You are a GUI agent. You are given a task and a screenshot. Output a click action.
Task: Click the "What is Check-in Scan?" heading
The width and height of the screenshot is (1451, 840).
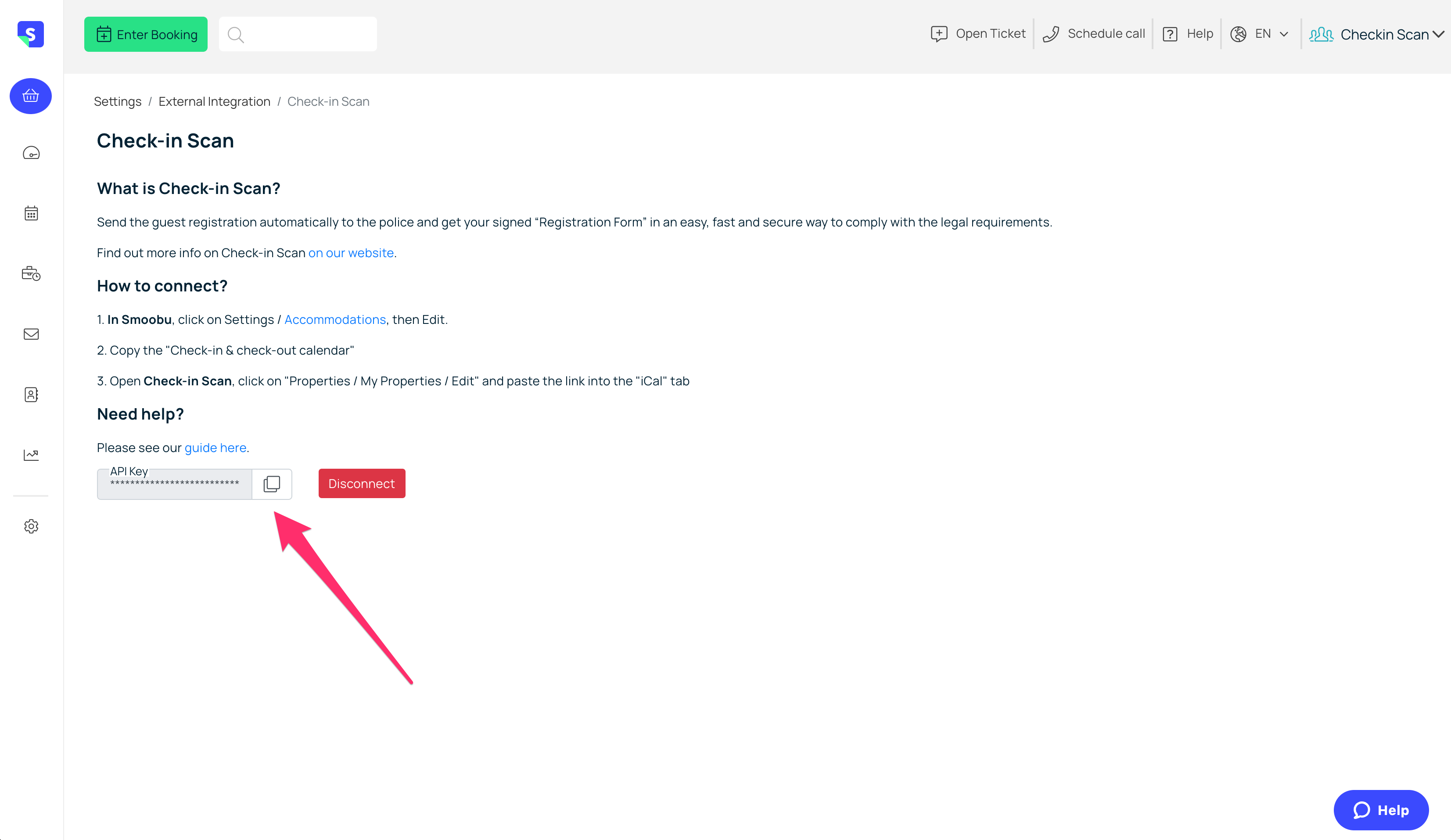(x=188, y=189)
